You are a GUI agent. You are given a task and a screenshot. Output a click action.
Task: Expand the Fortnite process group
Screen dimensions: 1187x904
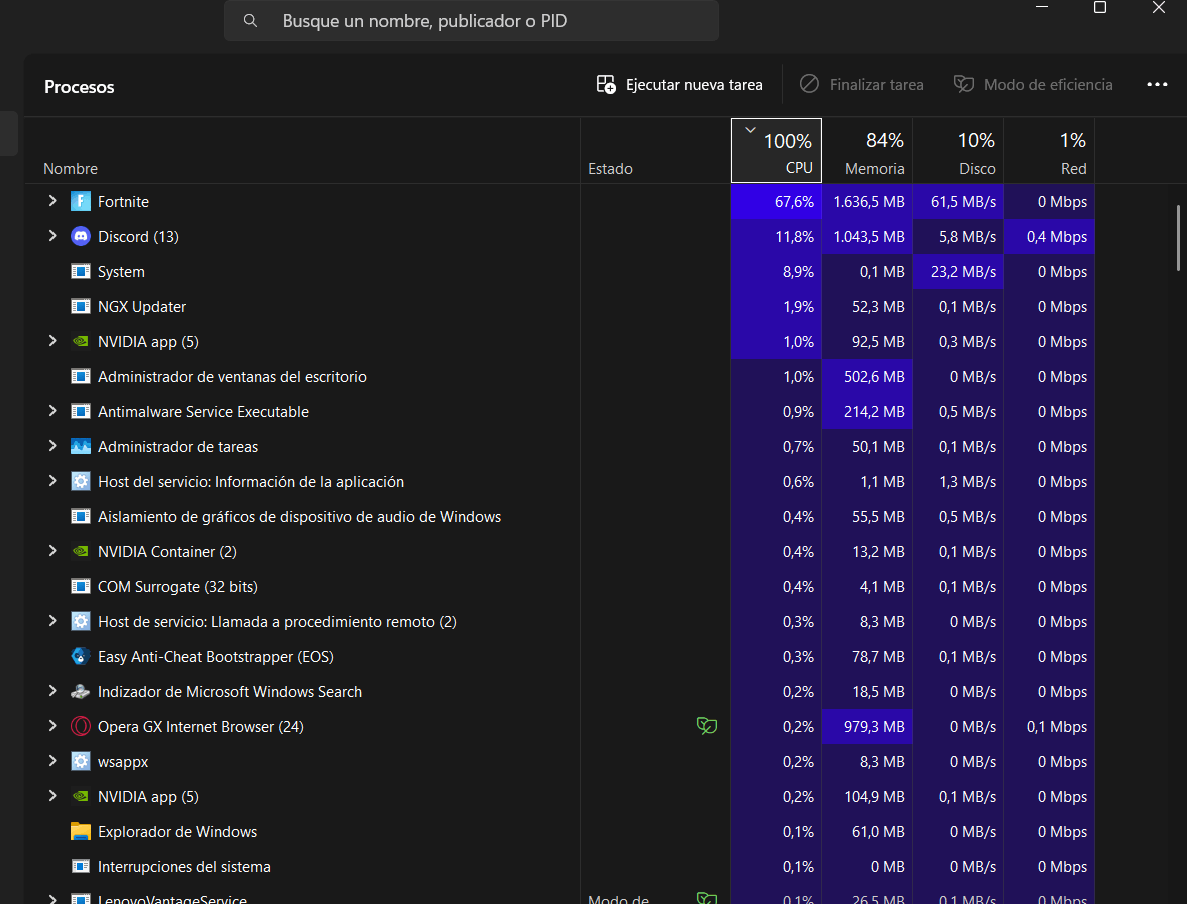[52, 201]
